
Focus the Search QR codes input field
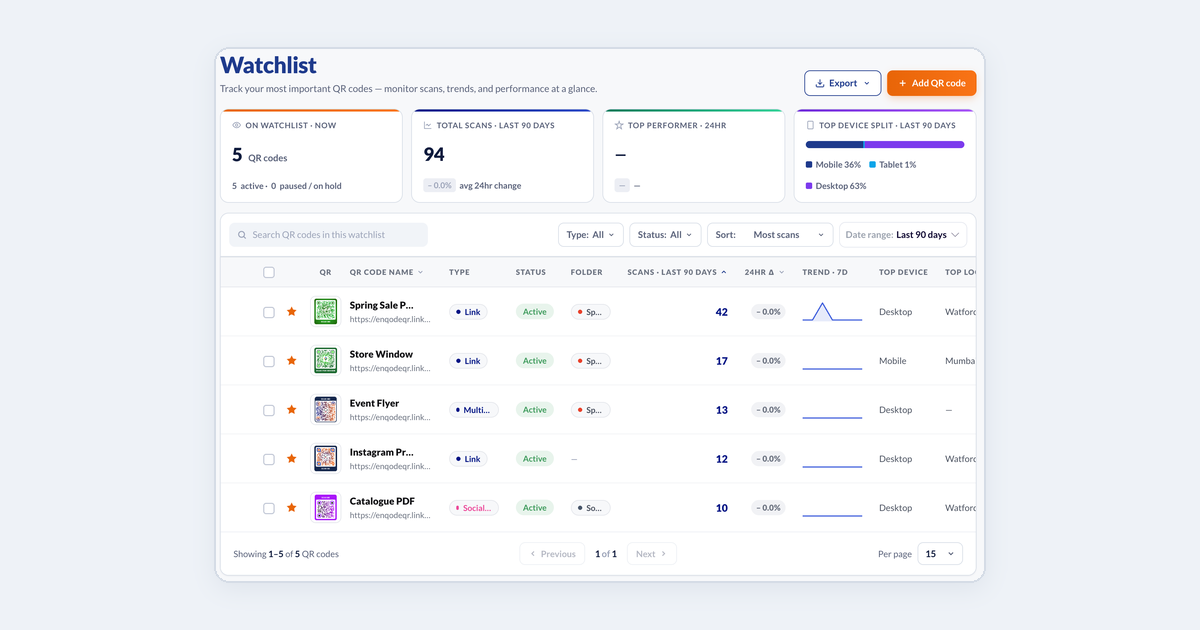click(x=328, y=235)
